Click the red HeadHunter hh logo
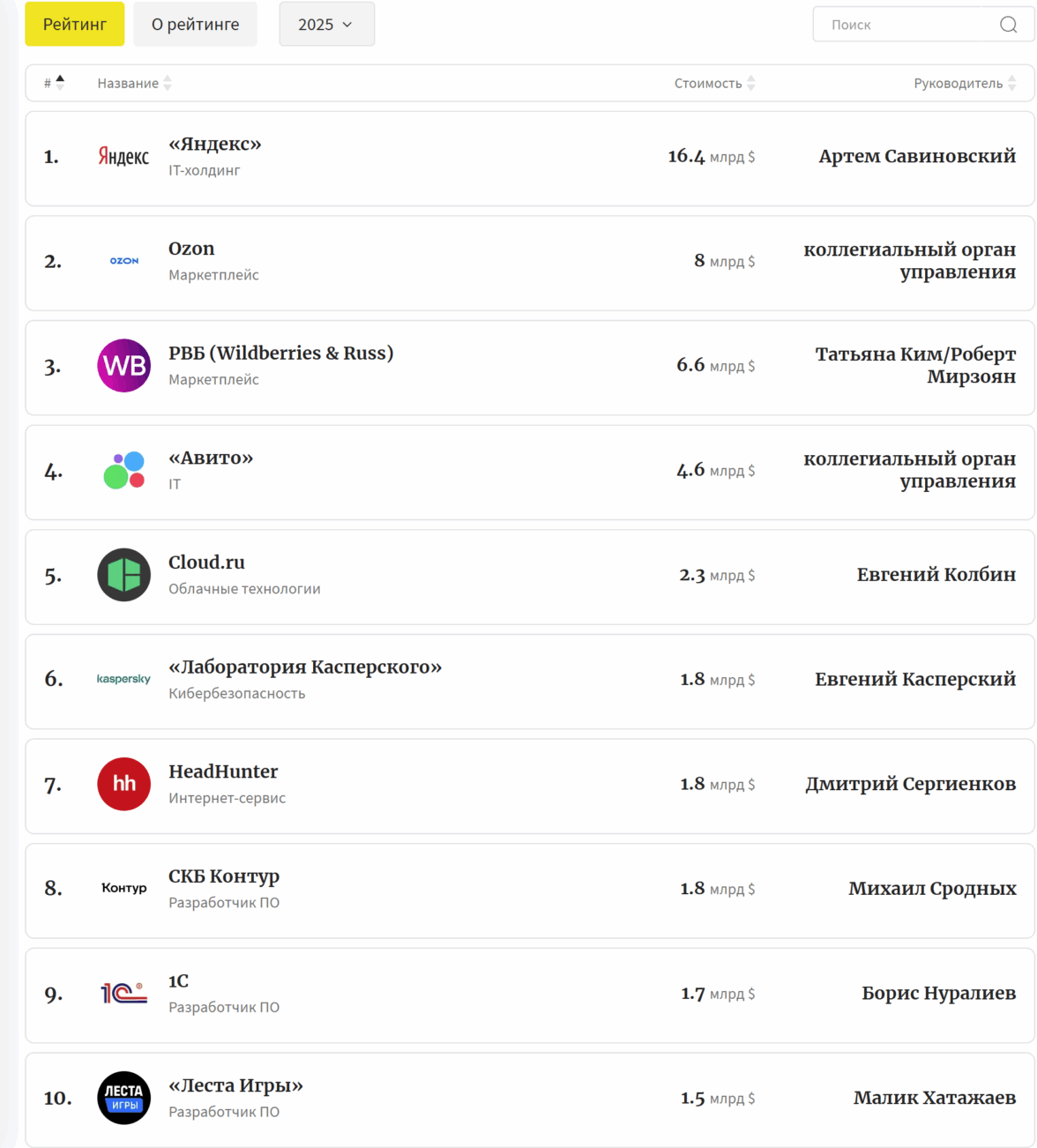 (123, 784)
